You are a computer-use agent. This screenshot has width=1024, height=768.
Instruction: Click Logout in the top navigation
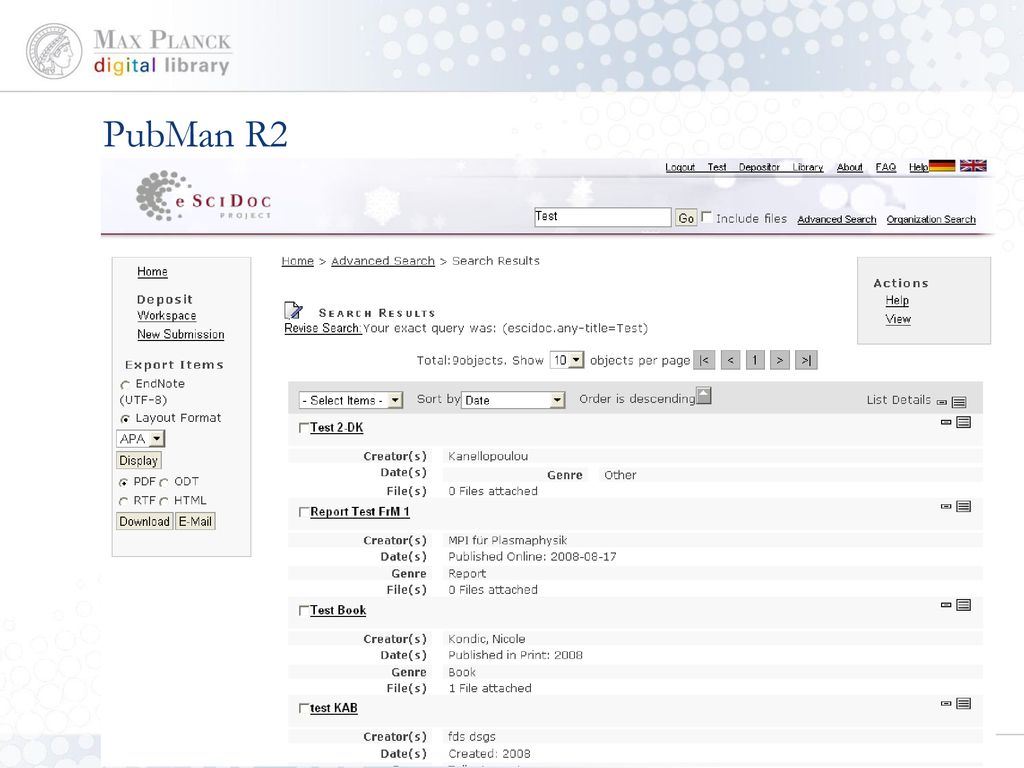pos(680,167)
